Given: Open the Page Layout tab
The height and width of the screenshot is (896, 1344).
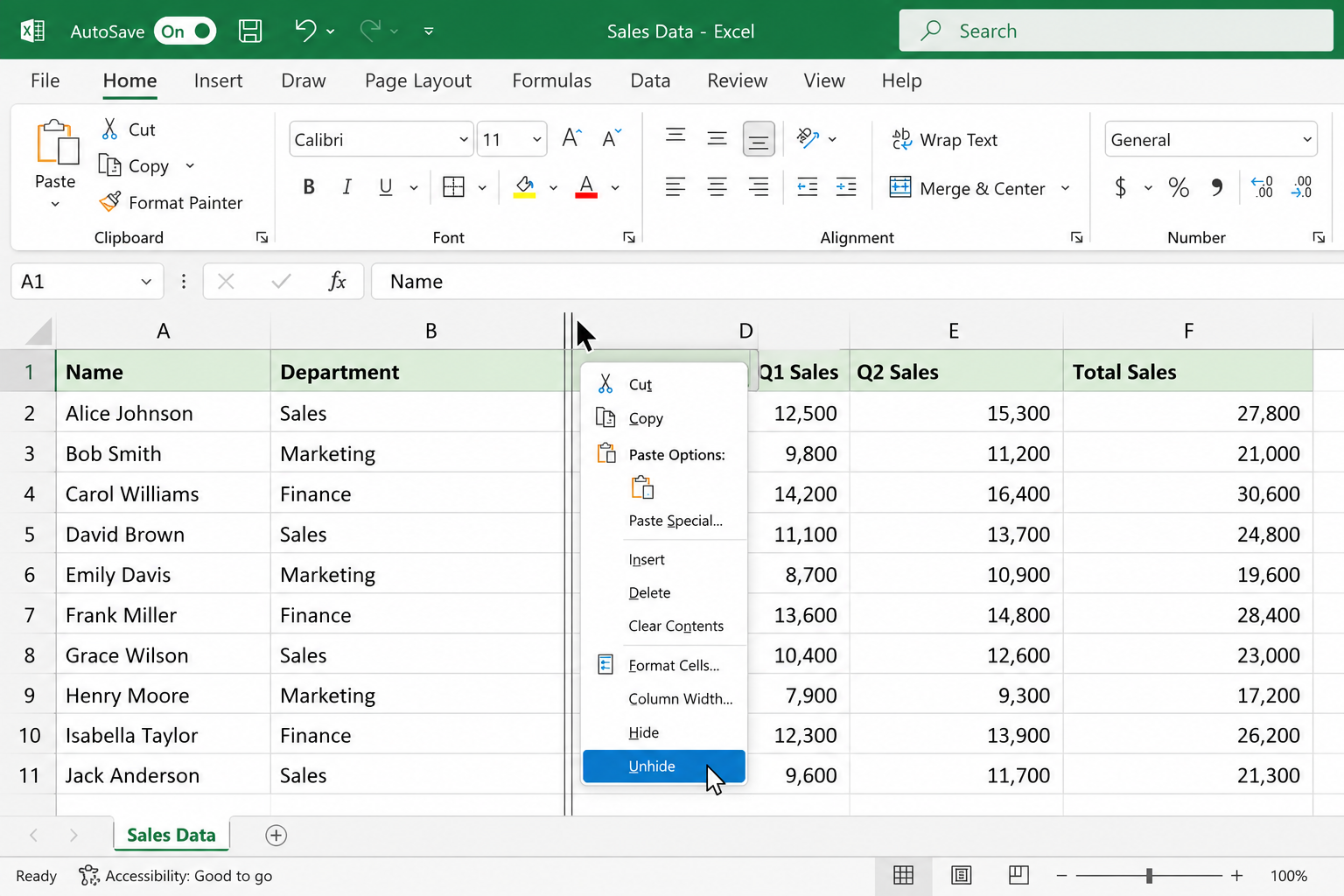Looking at the screenshot, I should pos(418,80).
